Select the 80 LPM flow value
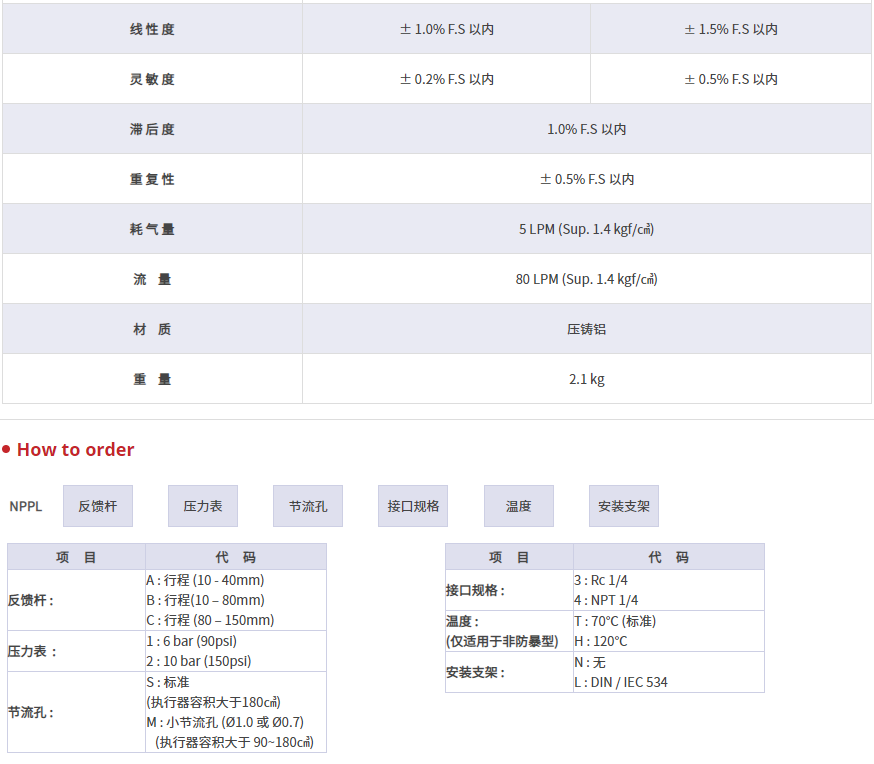 click(587, 279)
